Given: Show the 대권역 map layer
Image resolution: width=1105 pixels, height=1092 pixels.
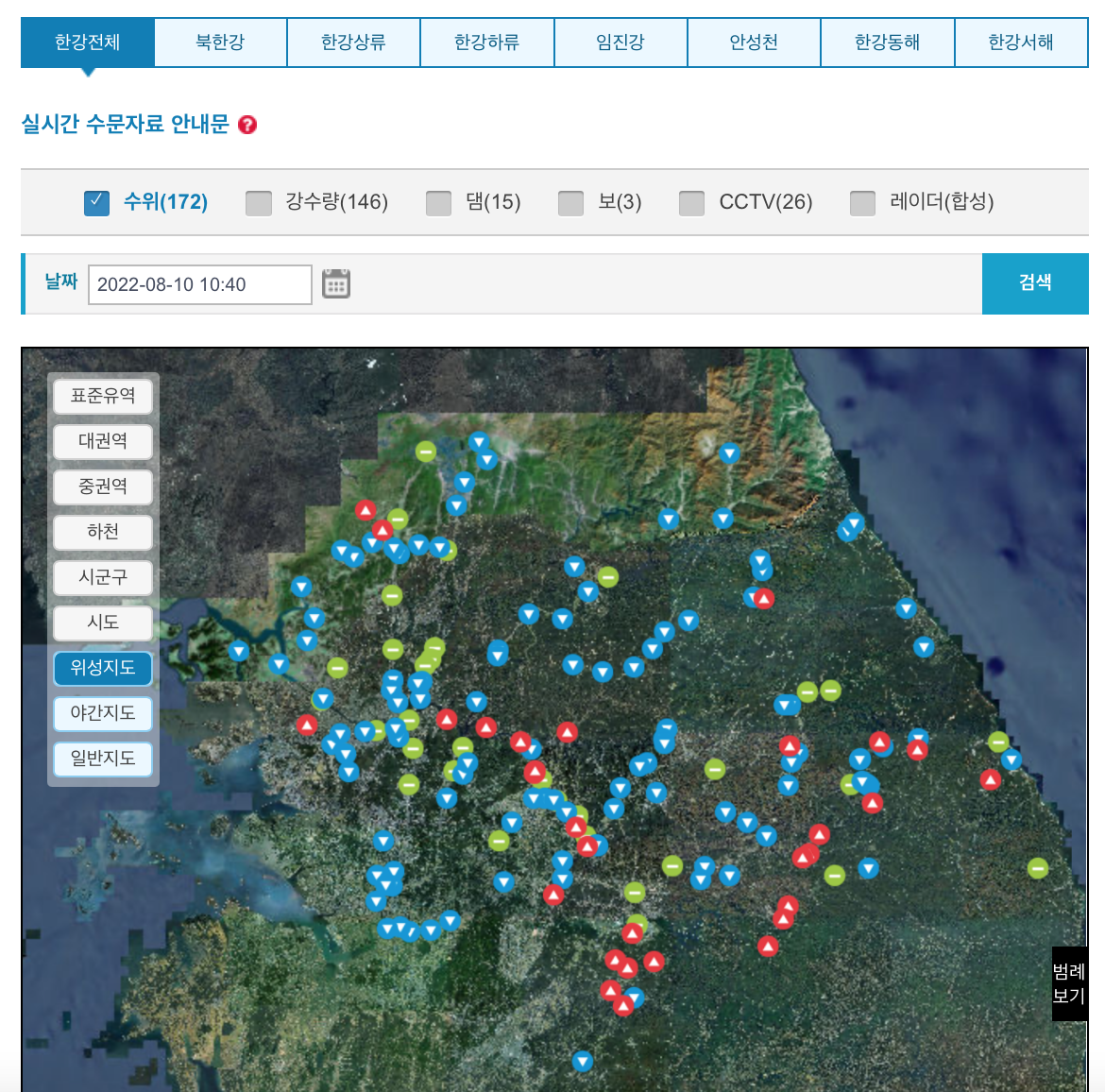Looking at the screenshot, I should (x=103, y=441).
